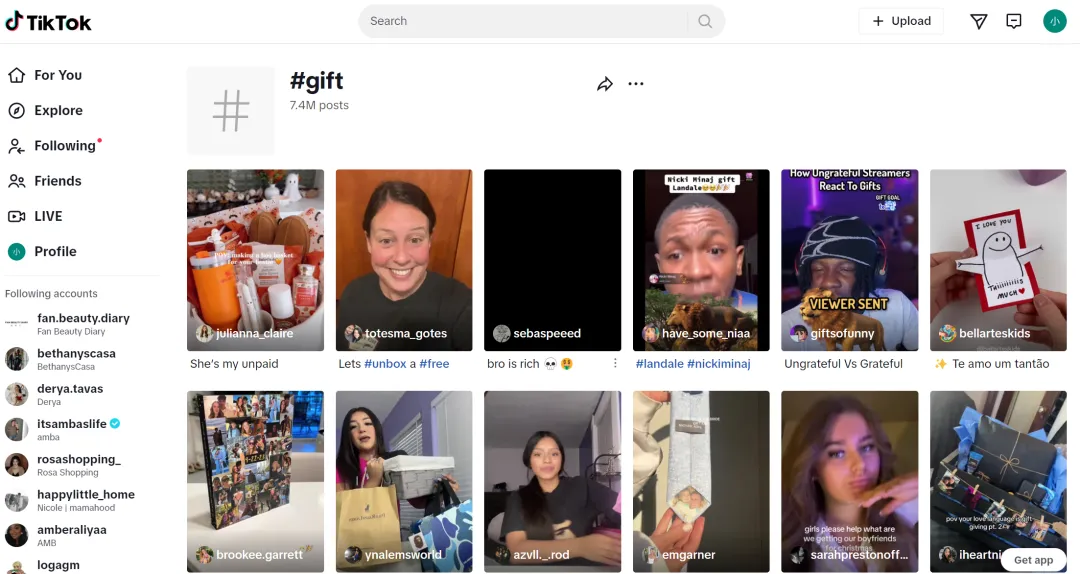Viewport: 1080px width, 574px height.
Task: Click the search magnifier icon
Action: (705, 21)
